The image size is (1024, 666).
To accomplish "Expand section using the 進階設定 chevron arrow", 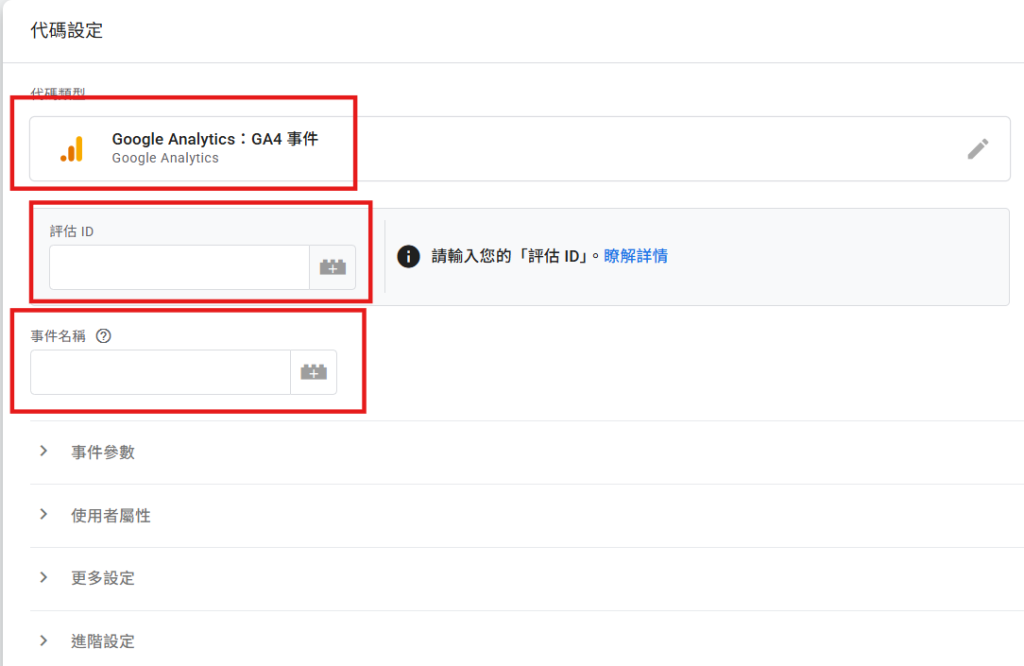I will [43, 640].
